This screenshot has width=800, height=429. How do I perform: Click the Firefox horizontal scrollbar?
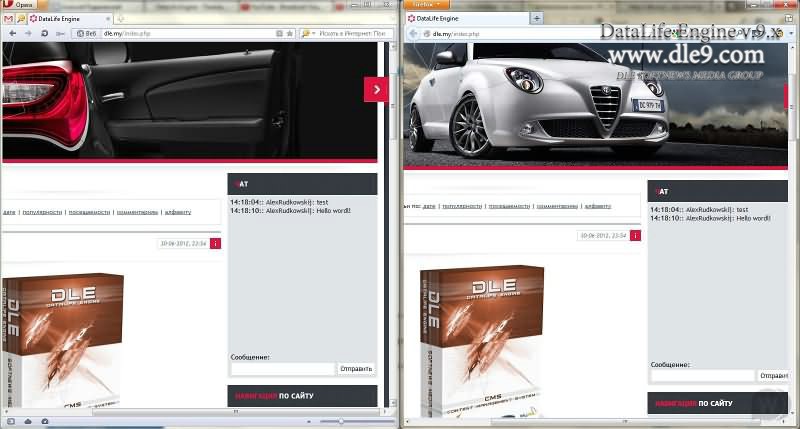[x=624, y=421]
